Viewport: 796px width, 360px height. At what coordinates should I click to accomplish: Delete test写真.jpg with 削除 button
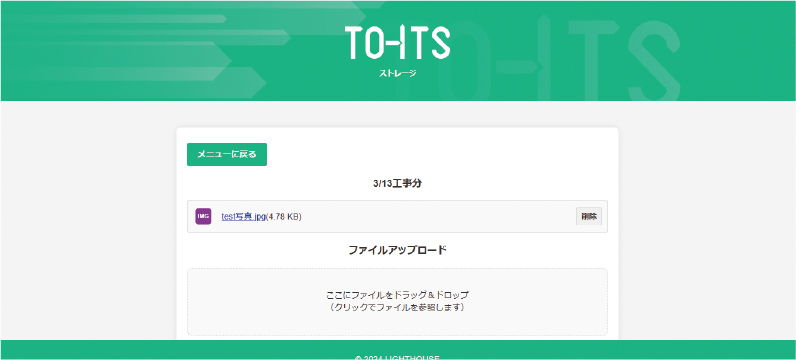pos(589,216)
